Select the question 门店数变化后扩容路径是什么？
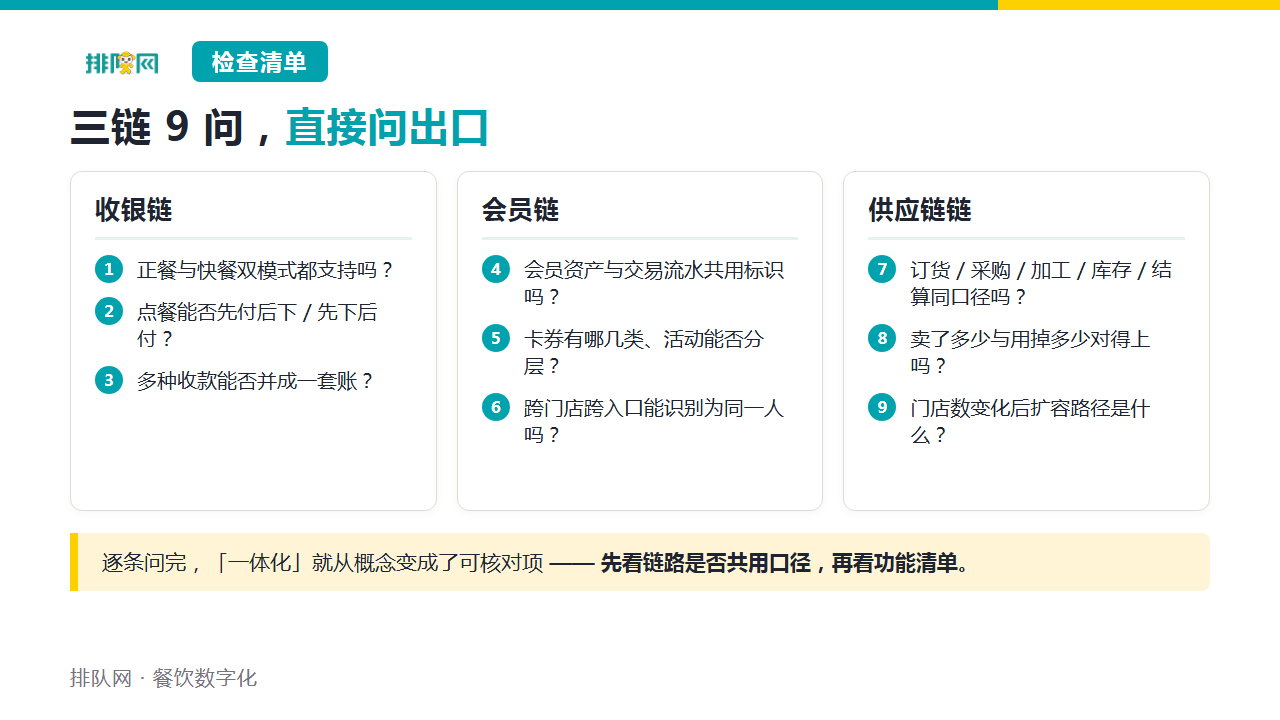1280x720 pixels. point(1030,421)
